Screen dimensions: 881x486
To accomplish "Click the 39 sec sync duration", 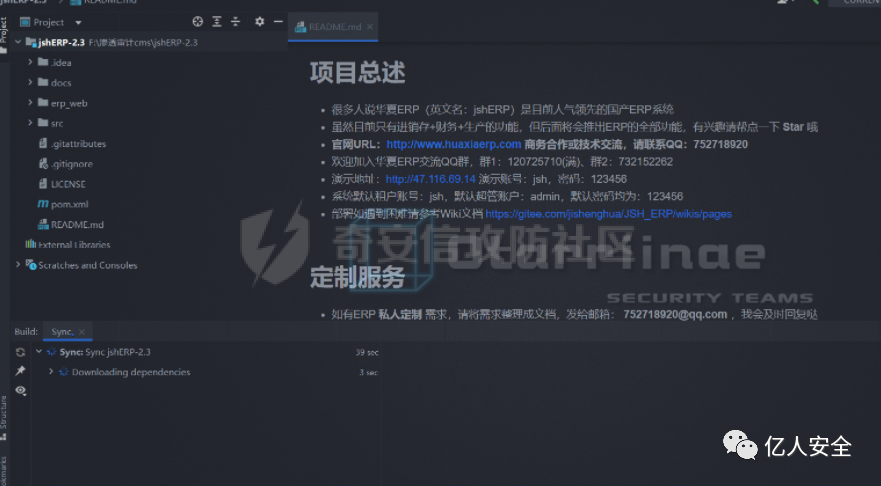I will tap(367, 353).
